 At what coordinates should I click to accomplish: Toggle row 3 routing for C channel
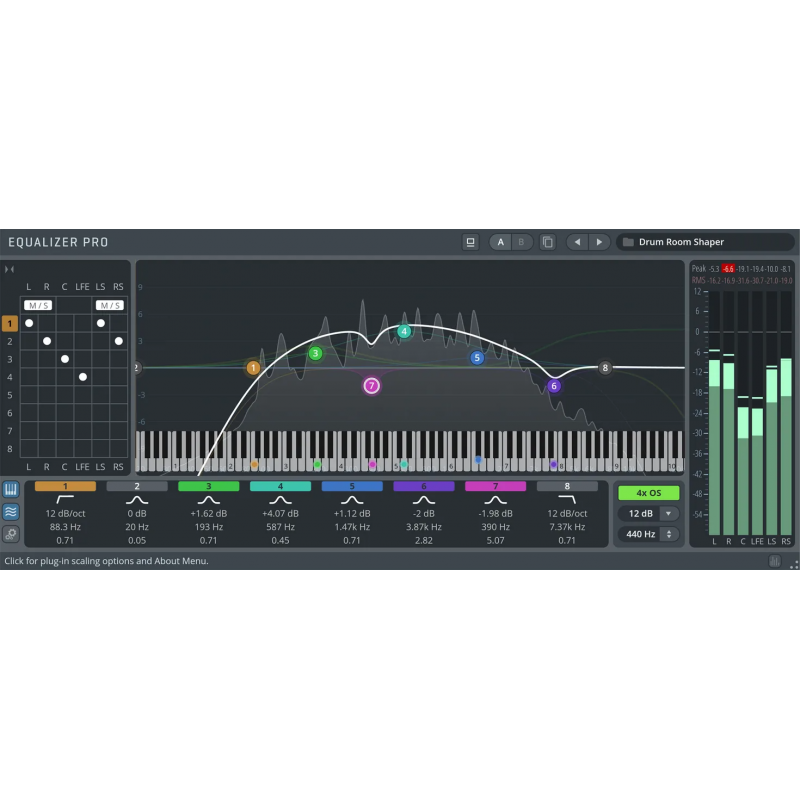65,359
